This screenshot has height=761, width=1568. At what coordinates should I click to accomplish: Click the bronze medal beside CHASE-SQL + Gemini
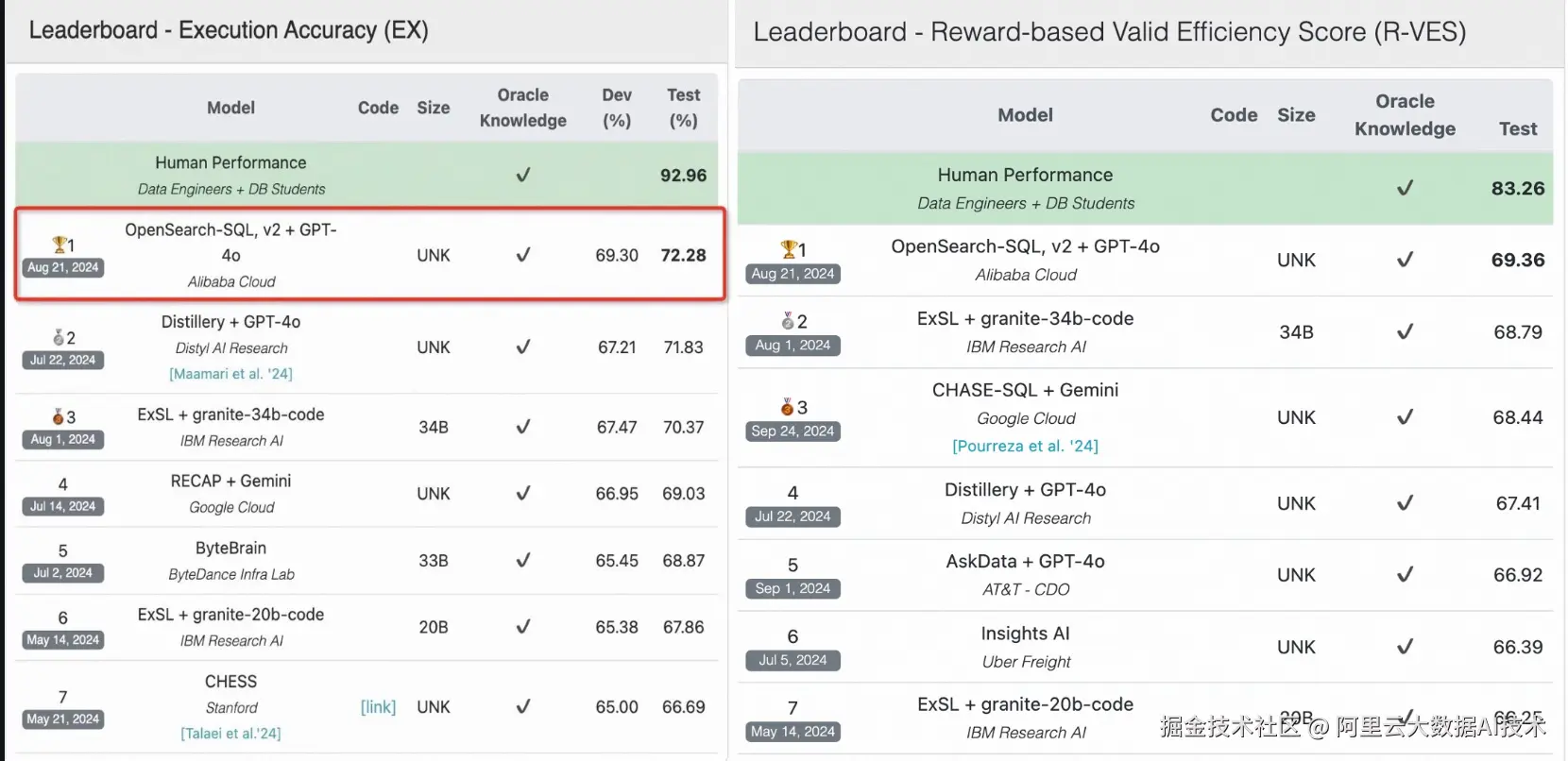[787, 407]
